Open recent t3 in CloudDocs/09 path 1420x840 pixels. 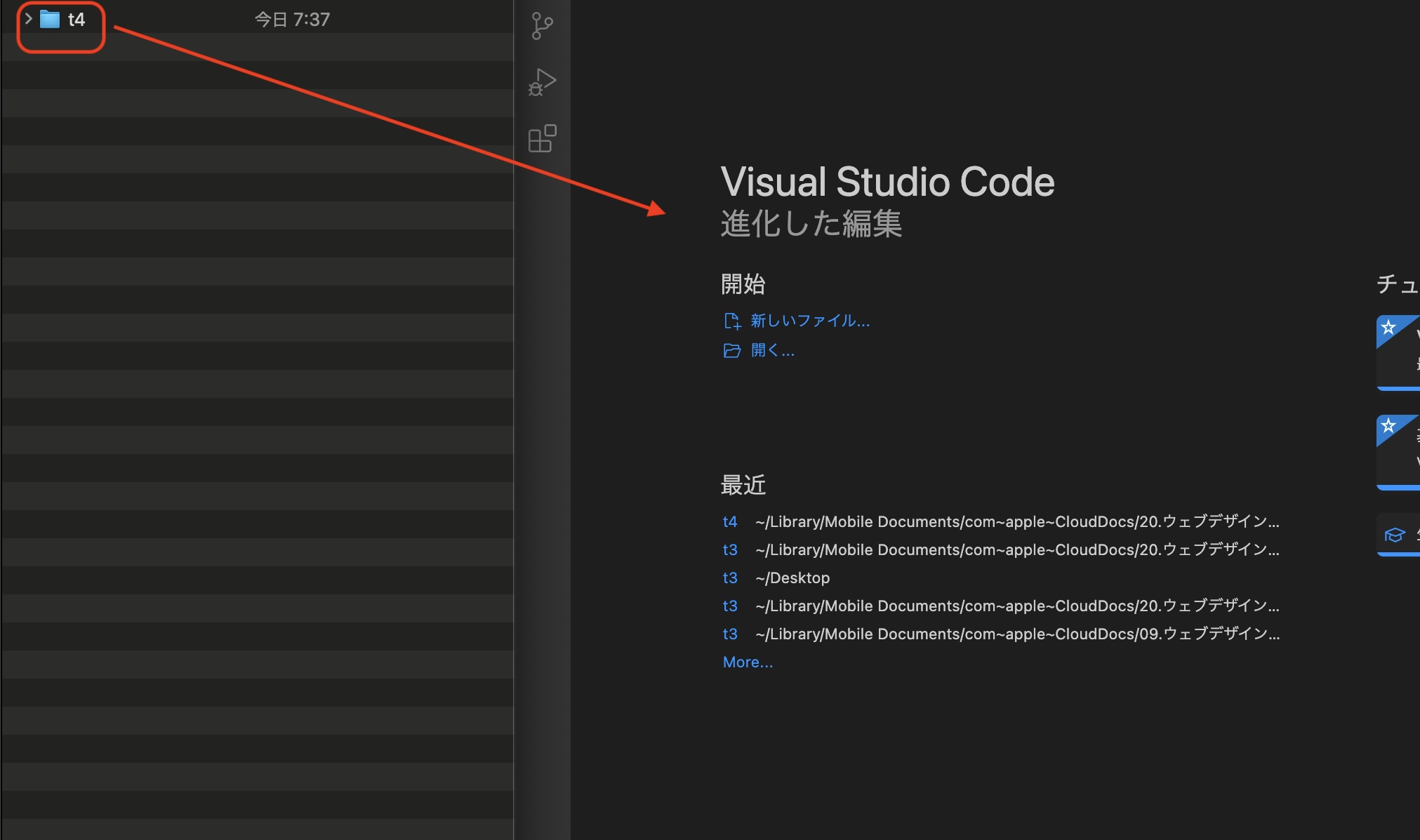pos(730,634)
